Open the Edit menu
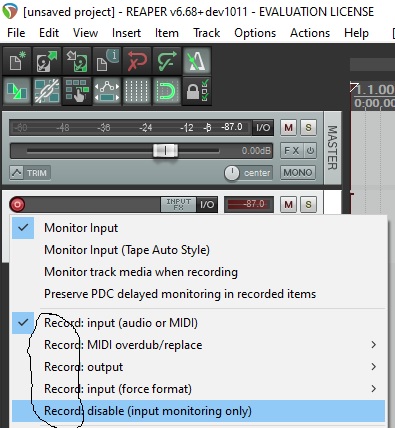This screenshot has width=395, height=428. click(49, 33)
